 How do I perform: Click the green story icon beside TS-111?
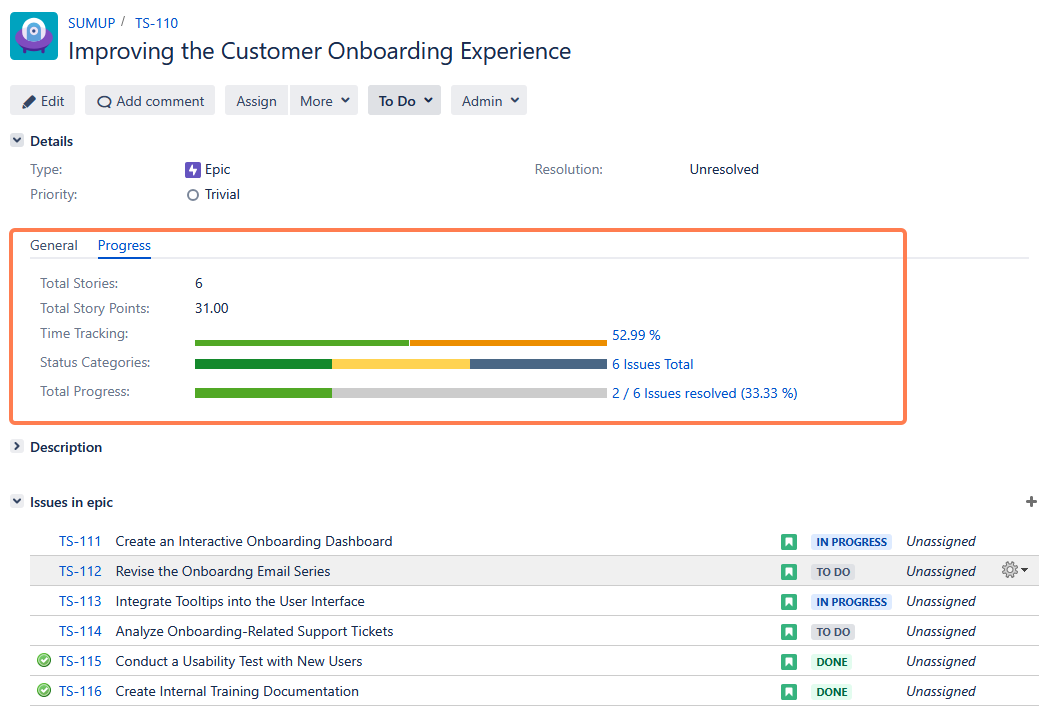(789, 541)
